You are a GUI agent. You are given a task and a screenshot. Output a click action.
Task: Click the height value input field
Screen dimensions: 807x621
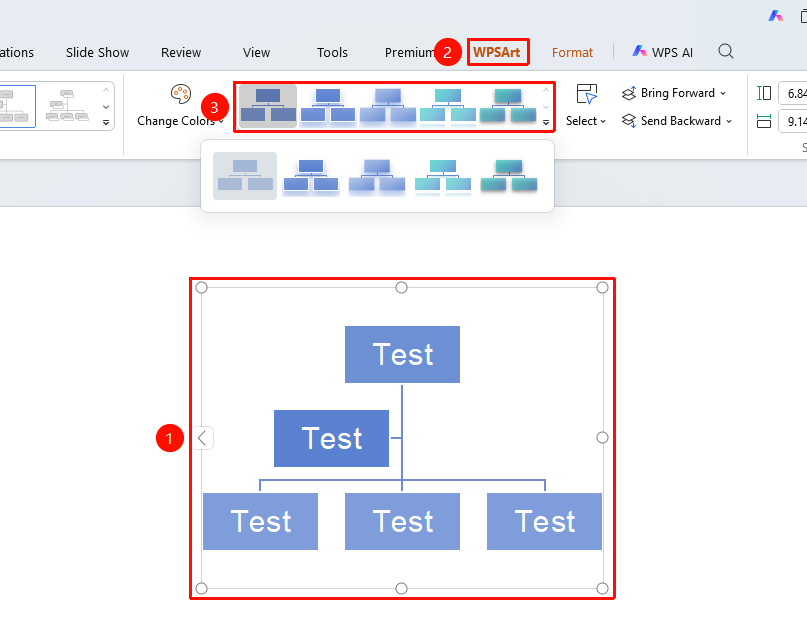tap(793, 93)
